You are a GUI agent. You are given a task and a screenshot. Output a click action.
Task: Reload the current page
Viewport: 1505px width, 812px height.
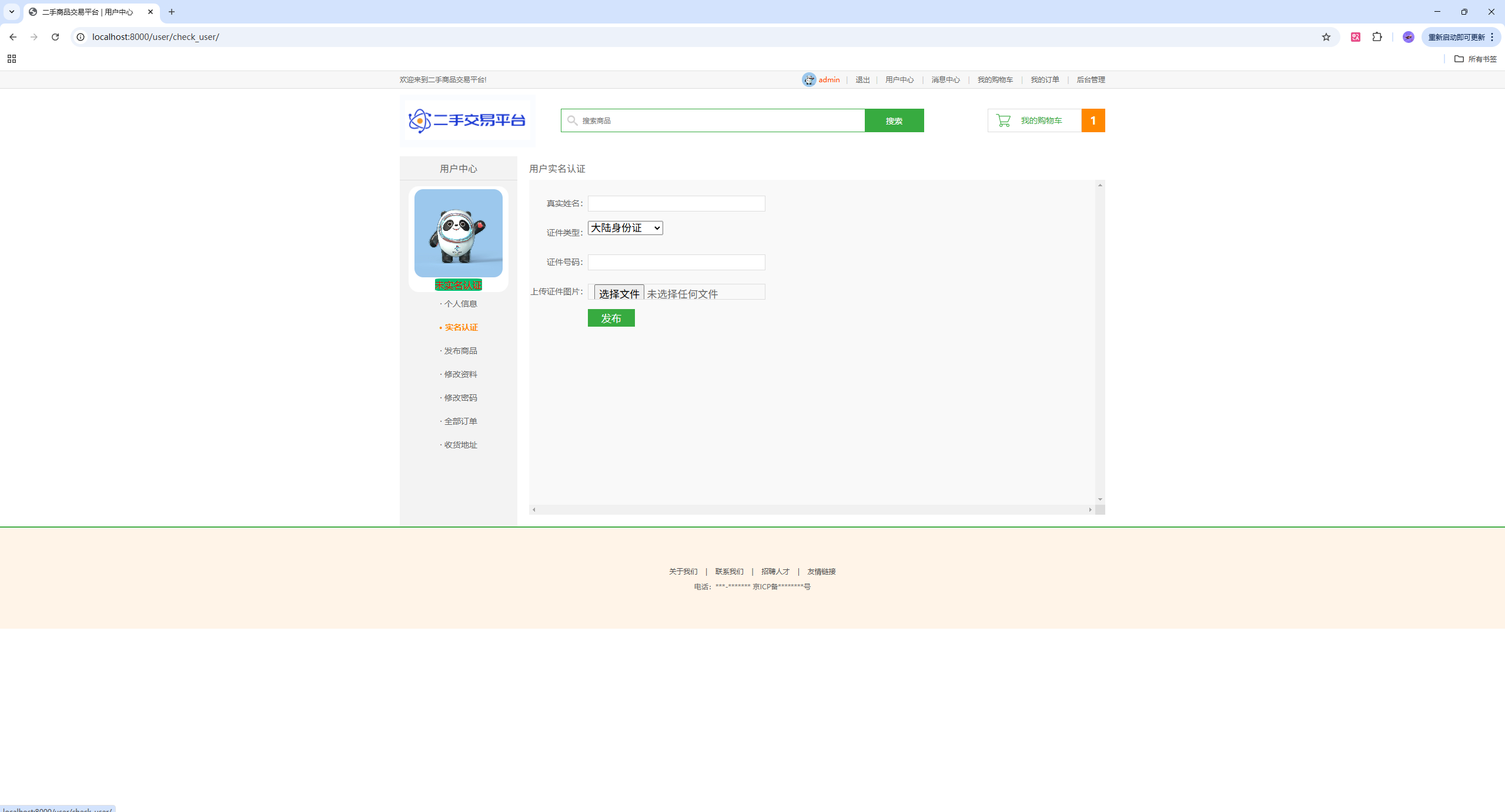click(55, 36)
